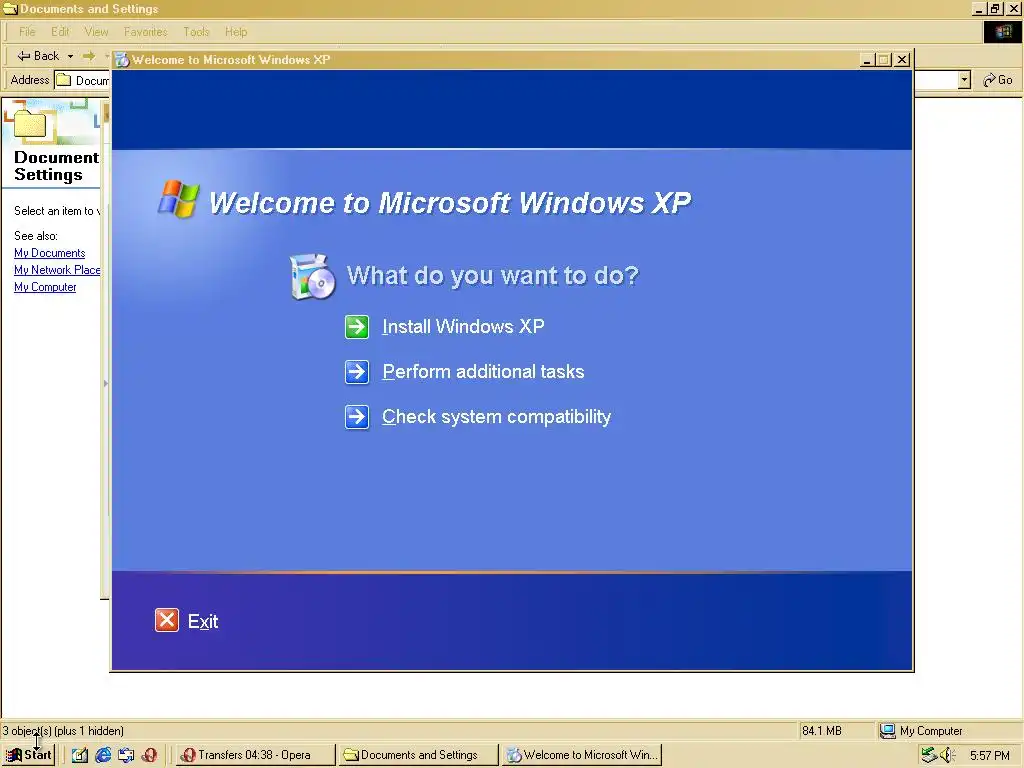This screenshot has width=1024, height=768.
Task: Open the My Computer link in sidebar
Action: [45, 287]
